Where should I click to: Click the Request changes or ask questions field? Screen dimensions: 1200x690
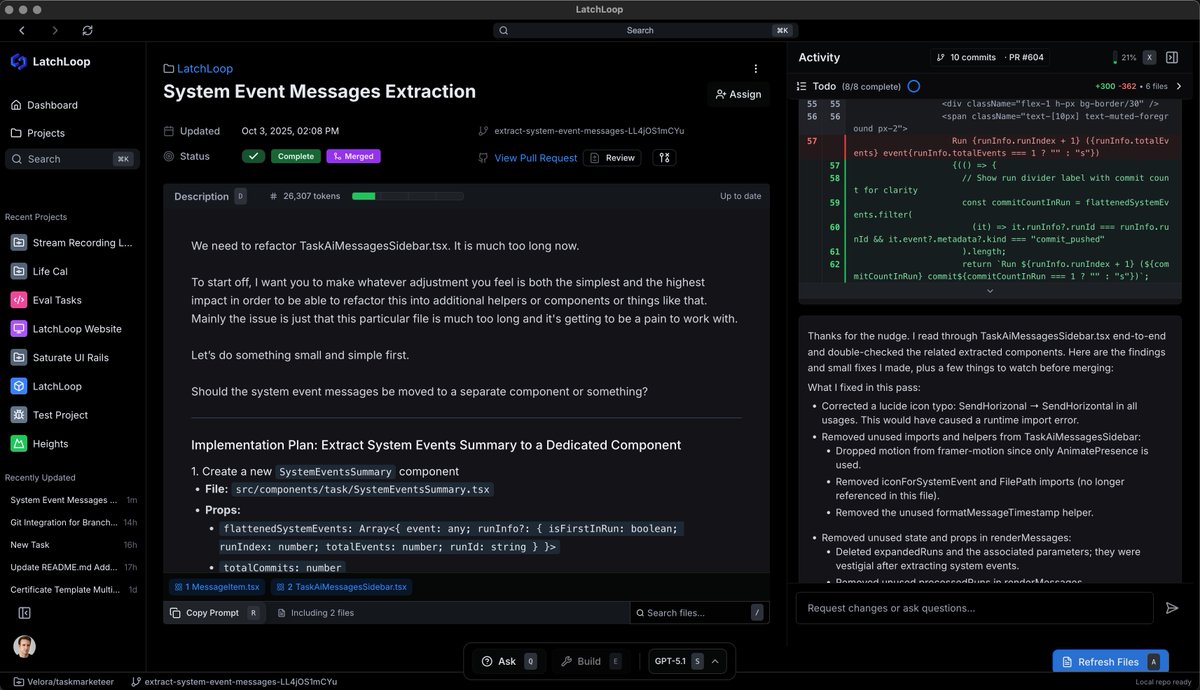(x=973, y=607)
